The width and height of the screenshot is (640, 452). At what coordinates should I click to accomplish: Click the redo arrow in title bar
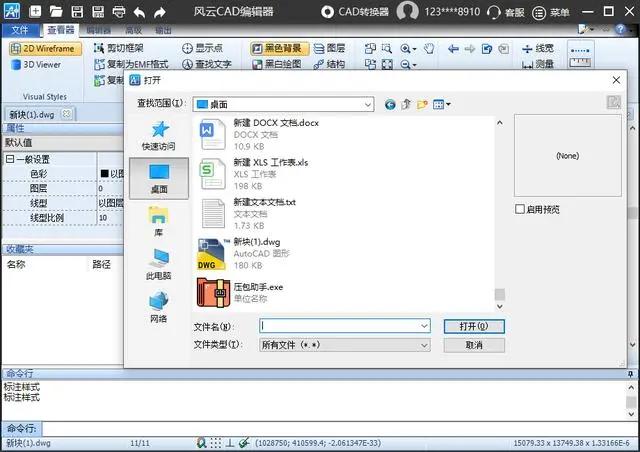tap(160, 12)
